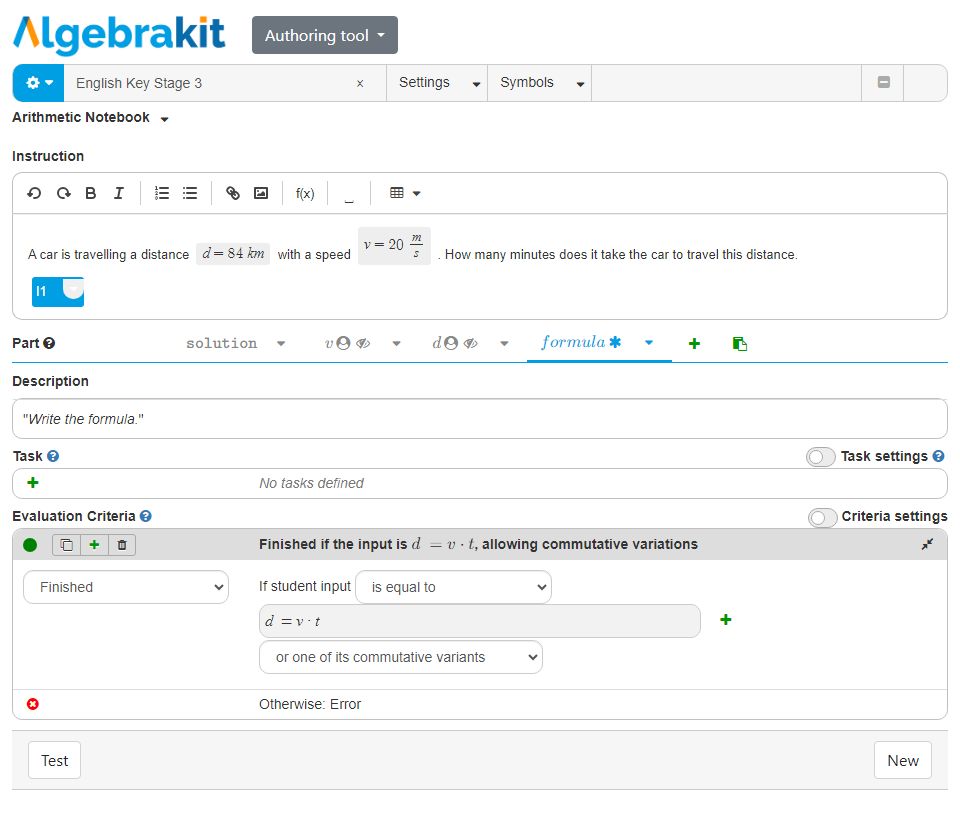Insert a hyperlink using the link icon
Image resolution: width=960 pixels, height=821 pixels.
(x=233, y=193)
